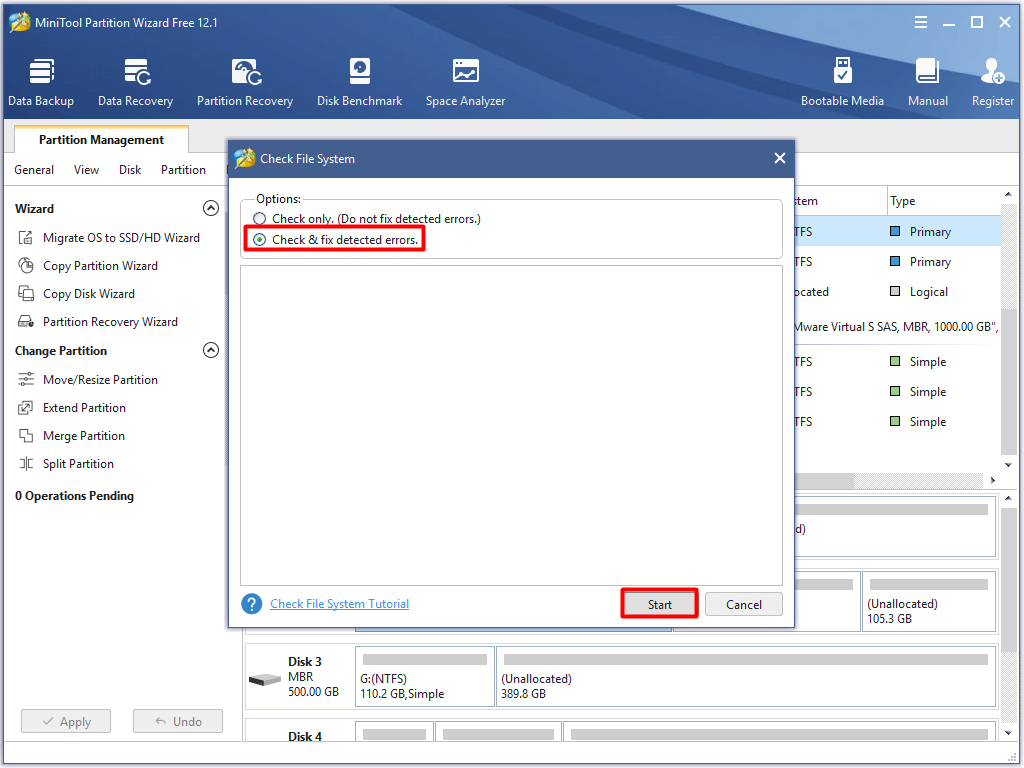Open the Data Backup tool

[x=41, y=82]
